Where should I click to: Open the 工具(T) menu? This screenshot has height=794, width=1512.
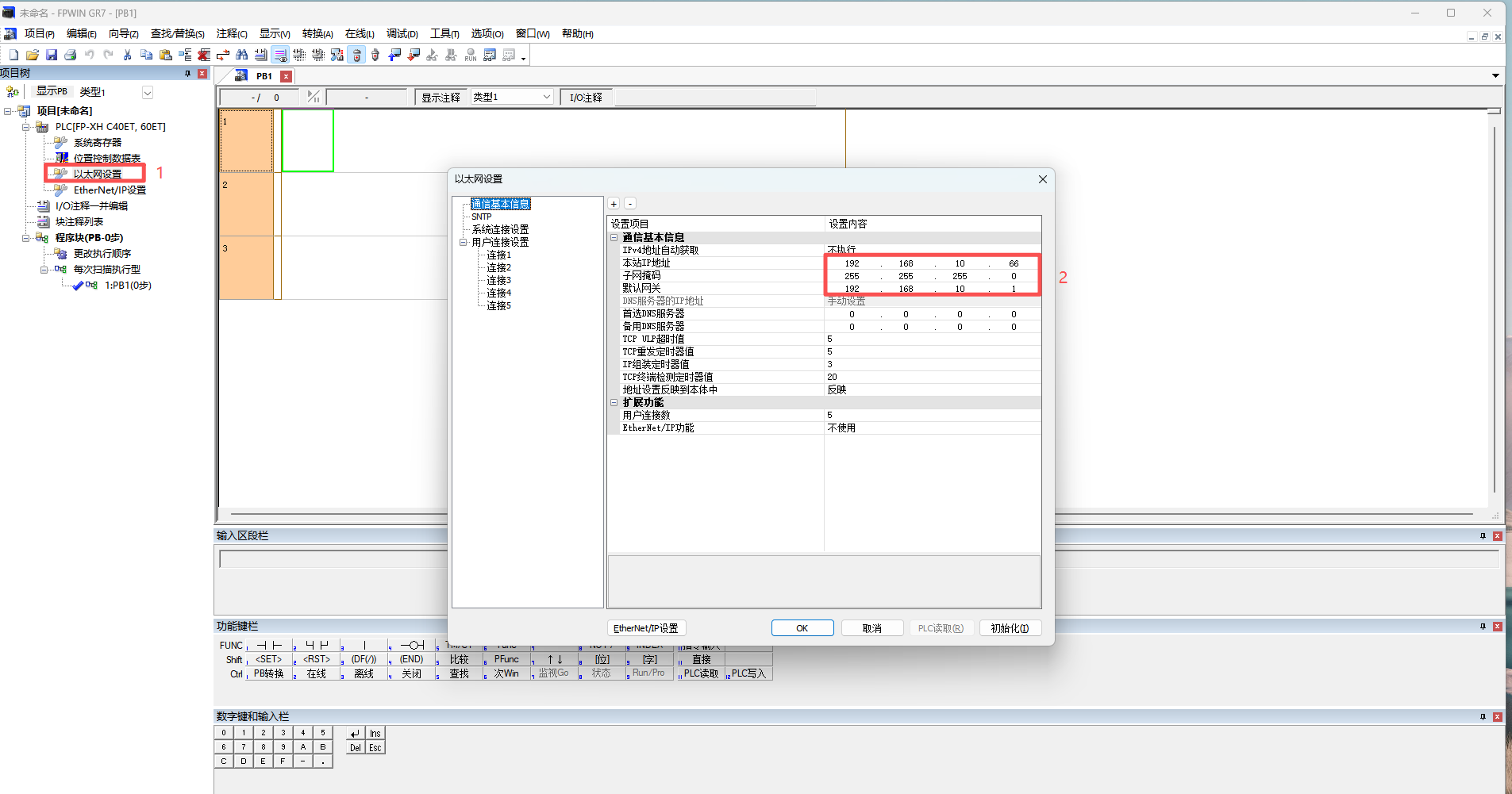click(444, 33)
